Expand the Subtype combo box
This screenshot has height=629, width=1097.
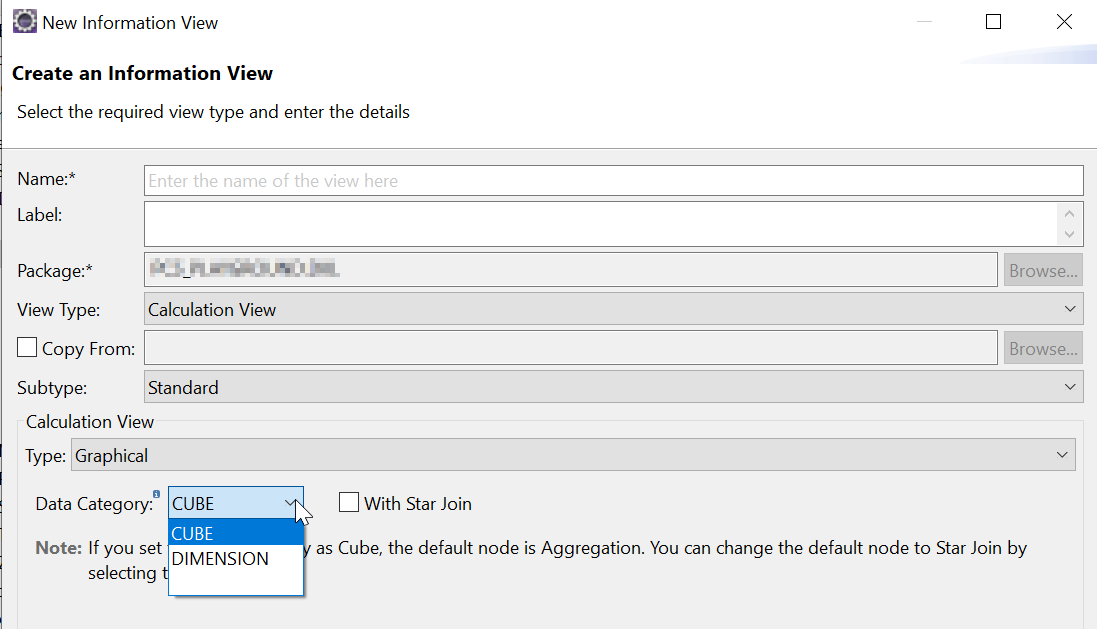coord(613,387)
